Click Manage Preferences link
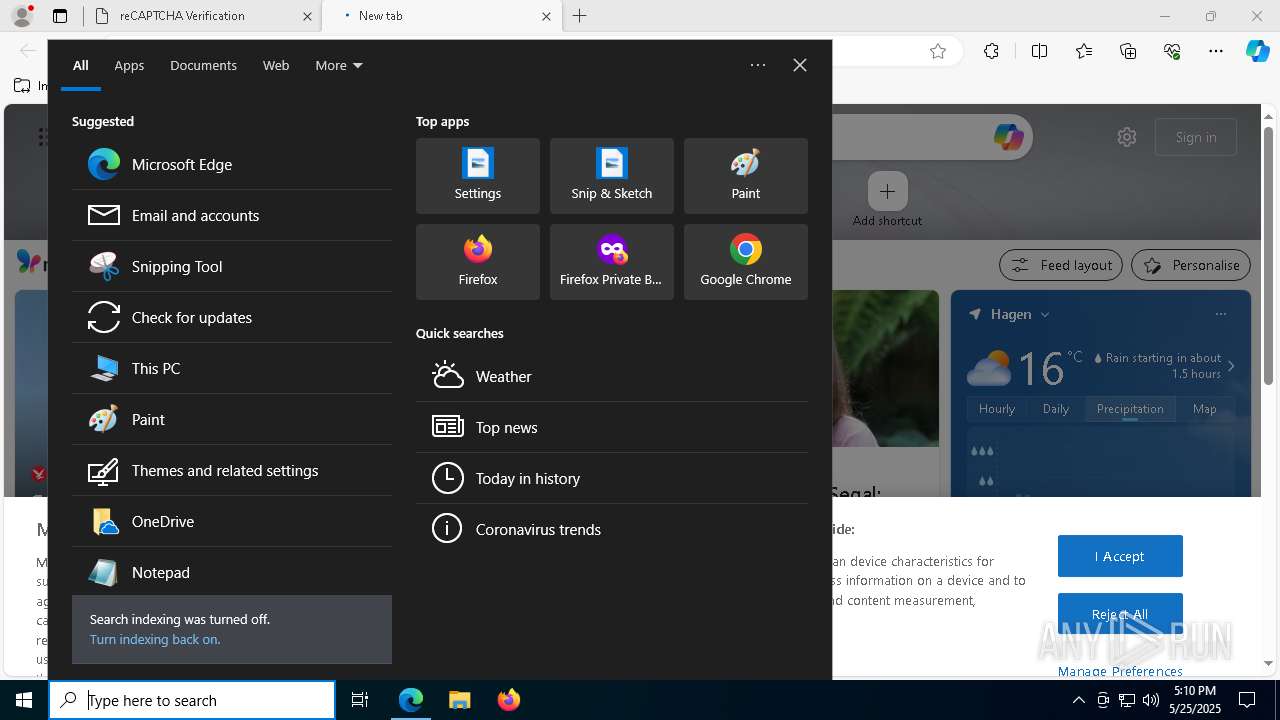 [1120, 671]
